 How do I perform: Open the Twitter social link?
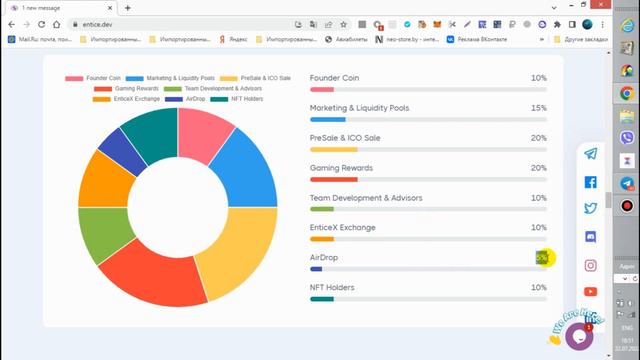click(591, 208)
